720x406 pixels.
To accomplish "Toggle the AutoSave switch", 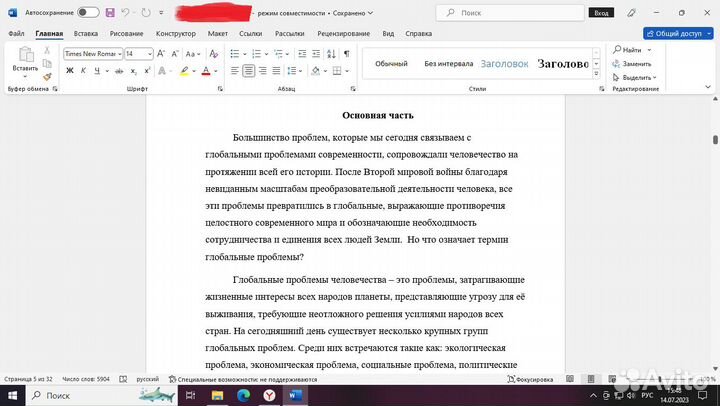I will point(88,12).
